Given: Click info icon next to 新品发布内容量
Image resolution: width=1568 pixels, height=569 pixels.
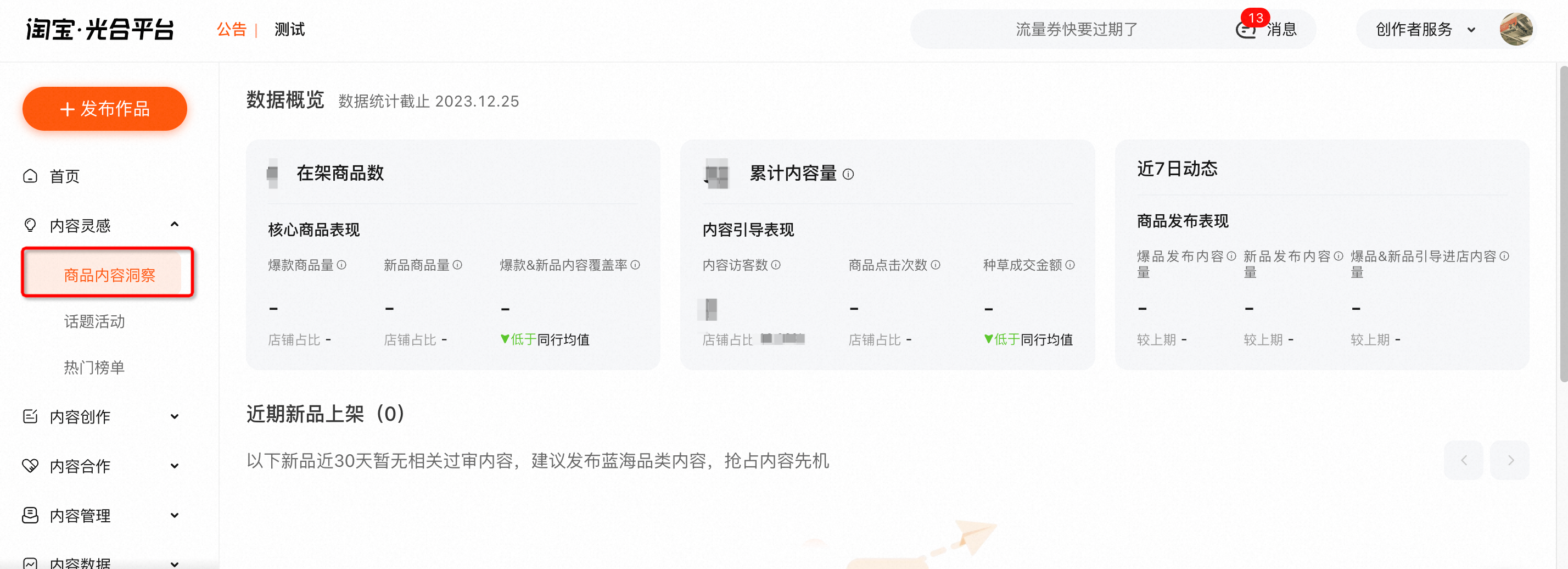Looking at the screenshot, I should point(1338,256).
